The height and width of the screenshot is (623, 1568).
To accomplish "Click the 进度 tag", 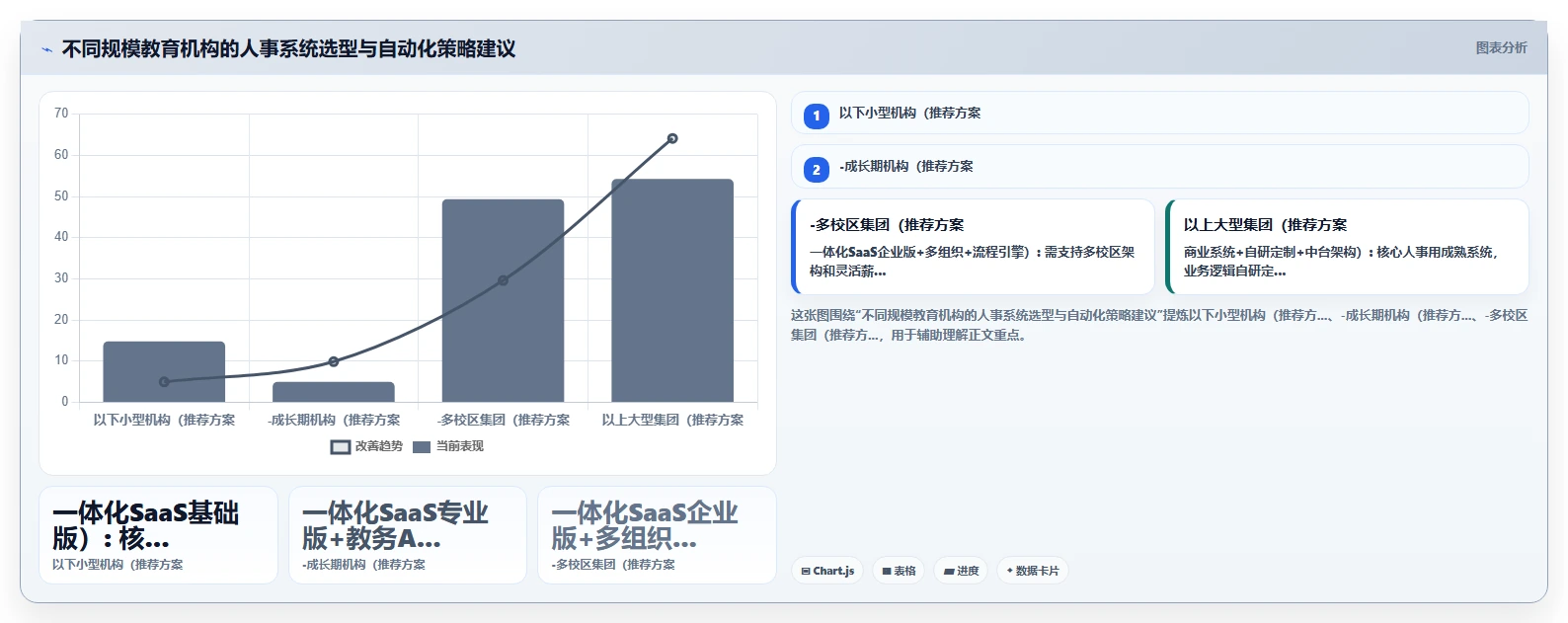I will click(961, 571).
